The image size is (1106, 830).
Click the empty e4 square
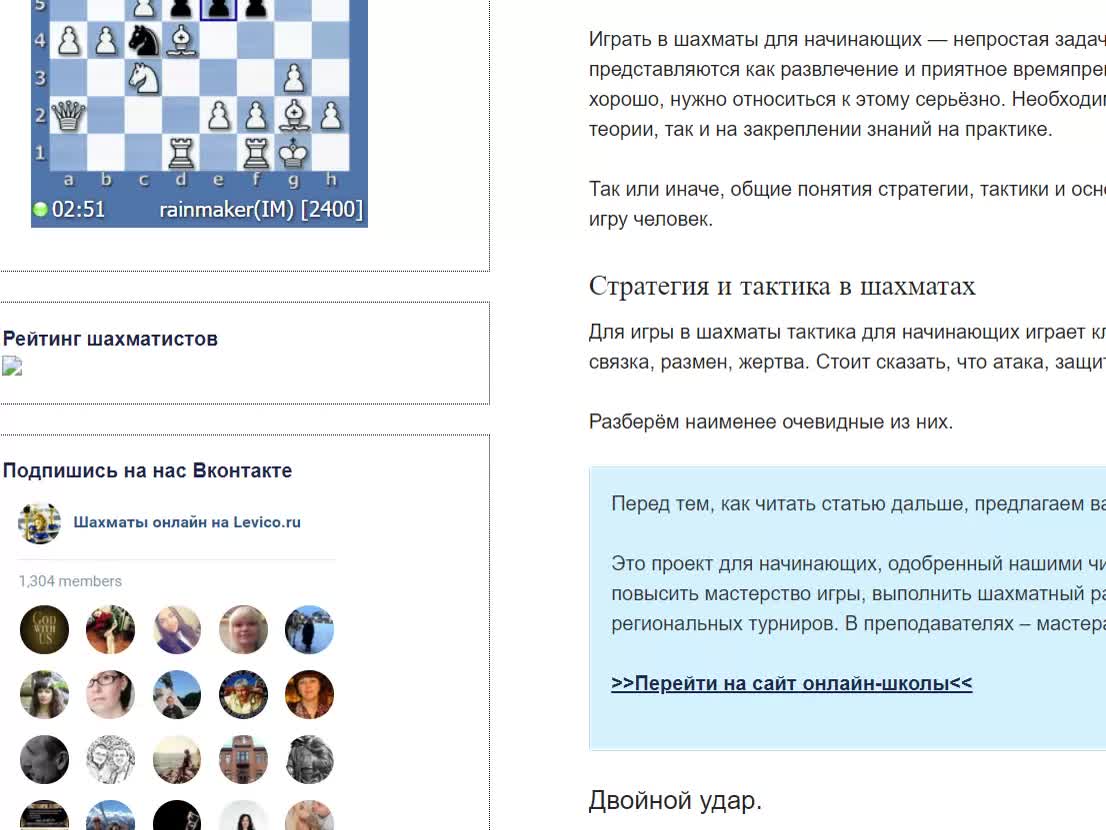click(219, 41)
